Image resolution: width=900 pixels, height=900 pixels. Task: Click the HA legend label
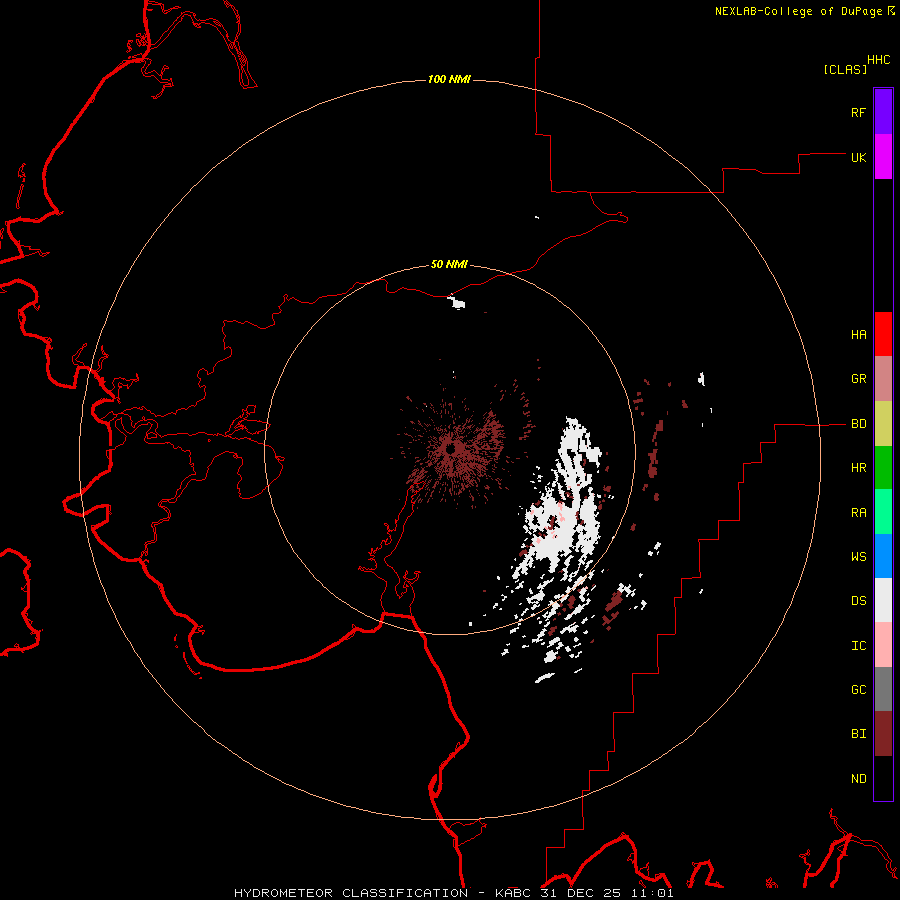858,335
